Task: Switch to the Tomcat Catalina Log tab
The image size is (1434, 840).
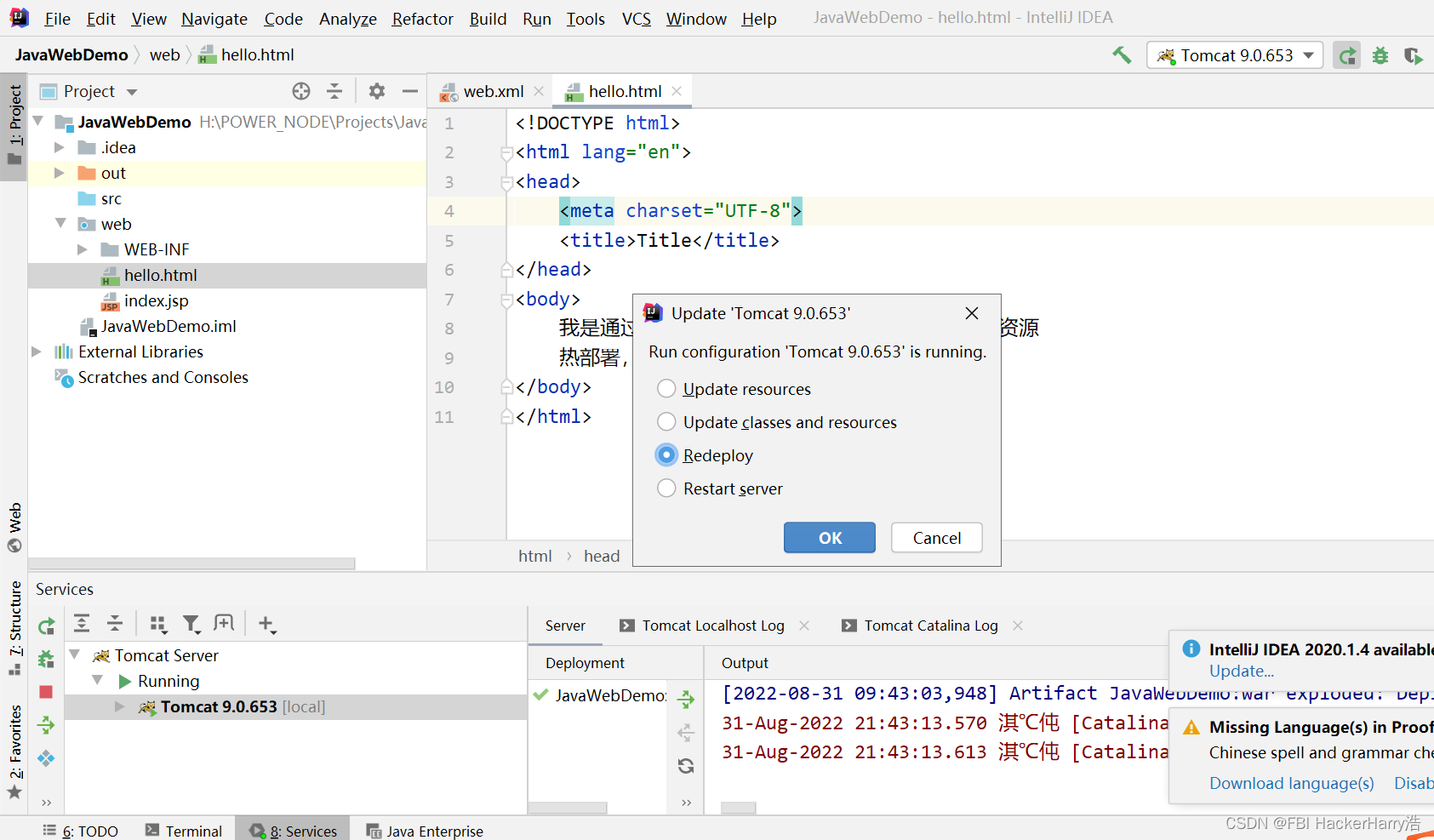Action: coord(931,626)
